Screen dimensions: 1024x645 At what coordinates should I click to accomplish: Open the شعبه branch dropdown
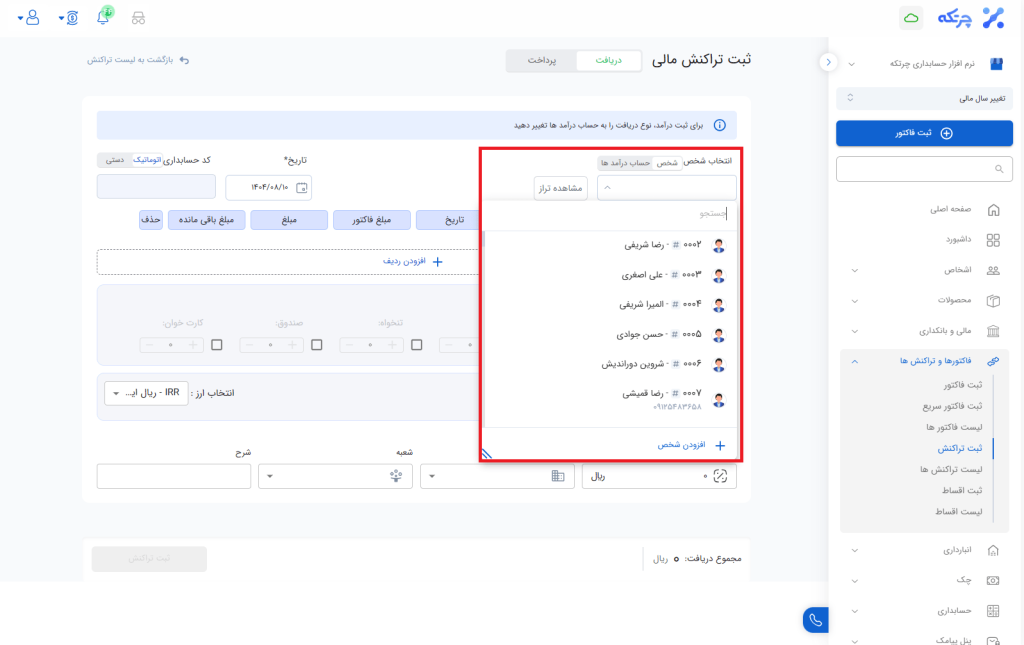tap(336, 477)
